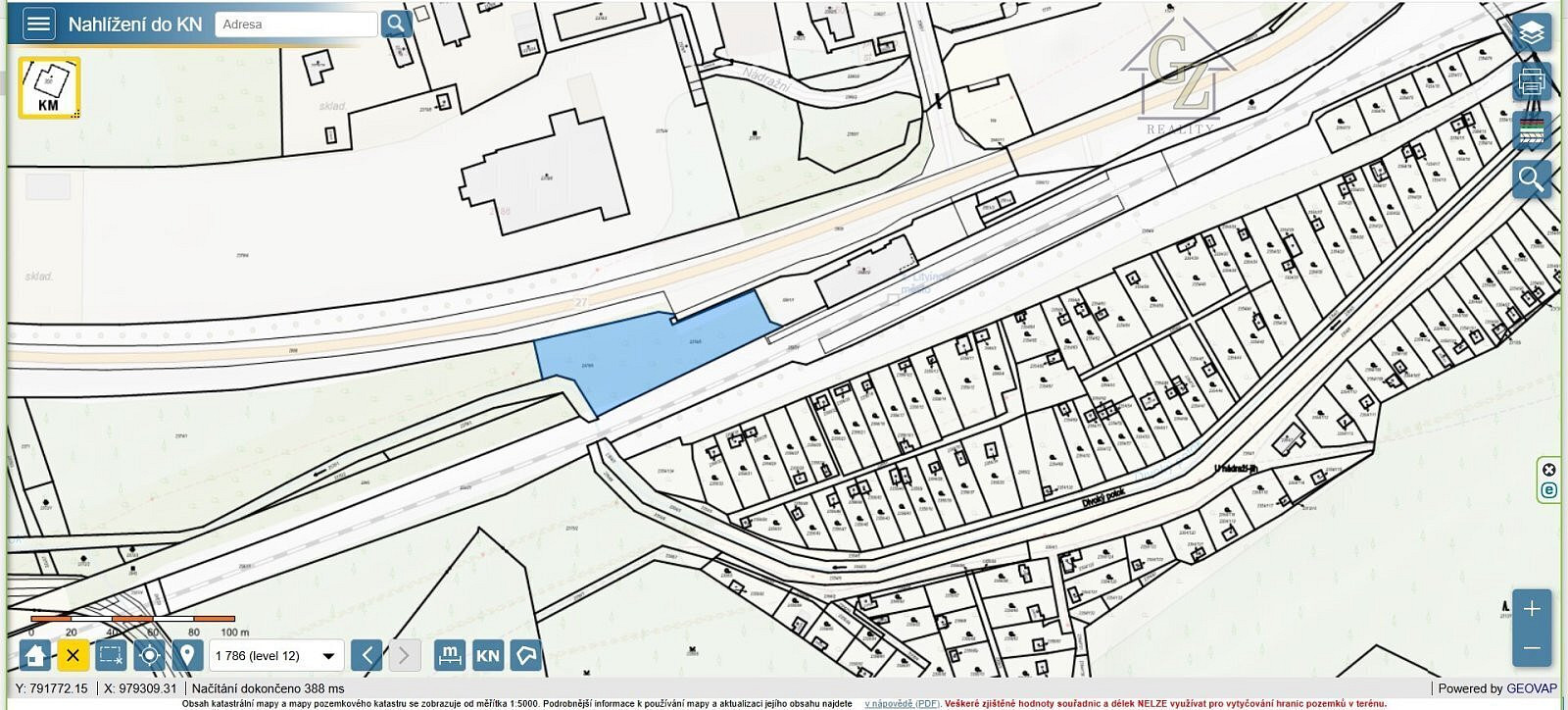Screen dimensions: 1568x710
Task: Click the Powered by GEOVAP text
Action: [x=1497, y=688]
